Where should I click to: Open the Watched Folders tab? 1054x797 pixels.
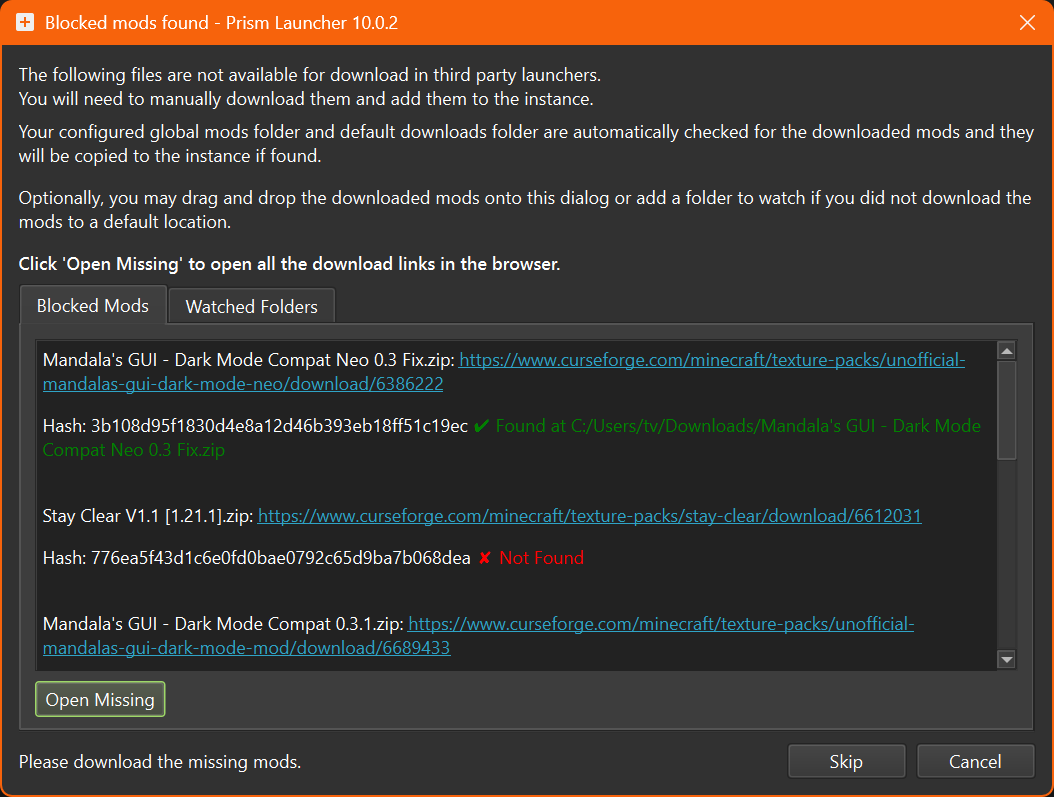tap(251, 307)
